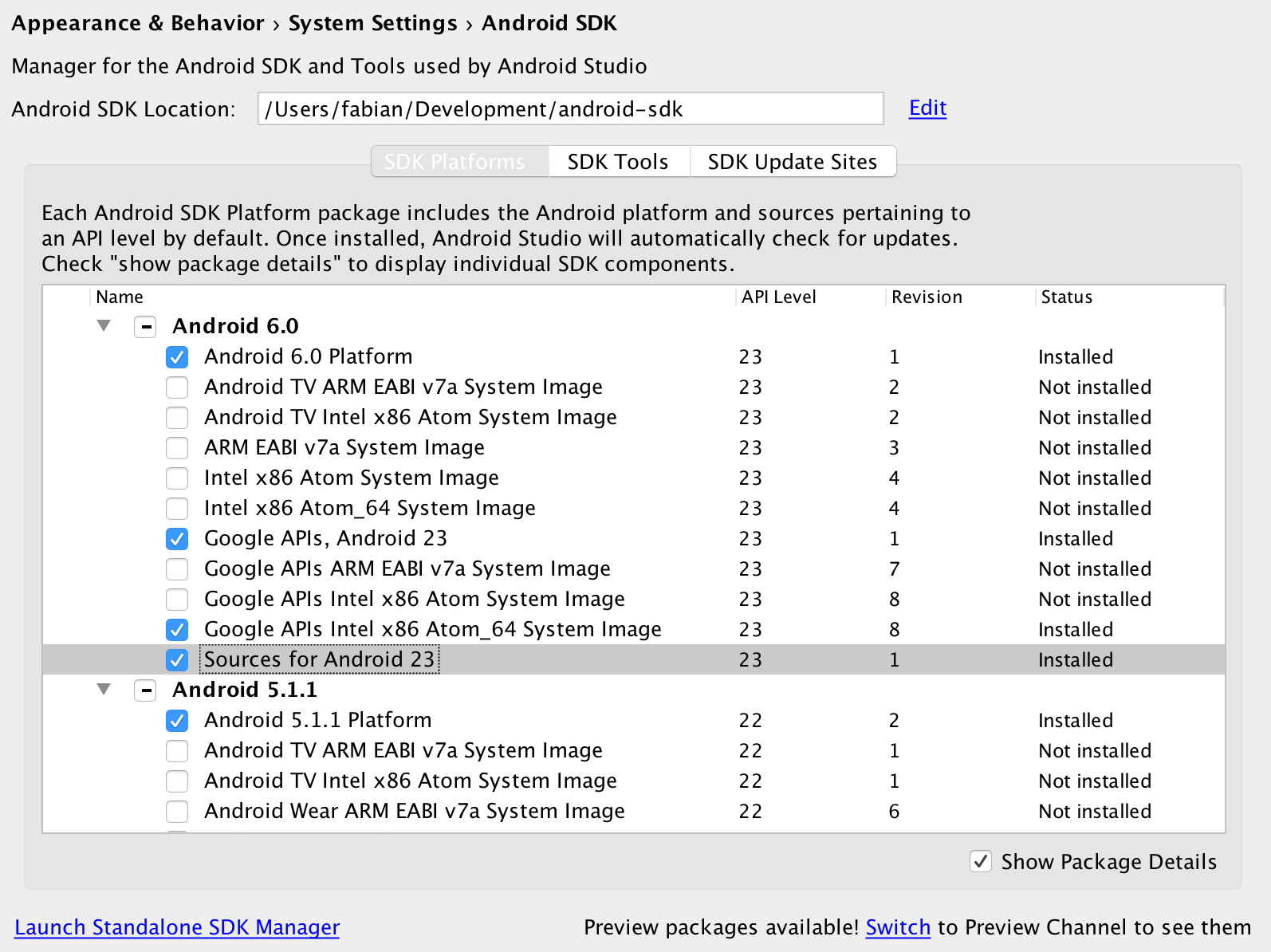Uncheck Google APIs, Android 23 checkbox
Screen dimensions: 1271x952
tap(177, 539)
